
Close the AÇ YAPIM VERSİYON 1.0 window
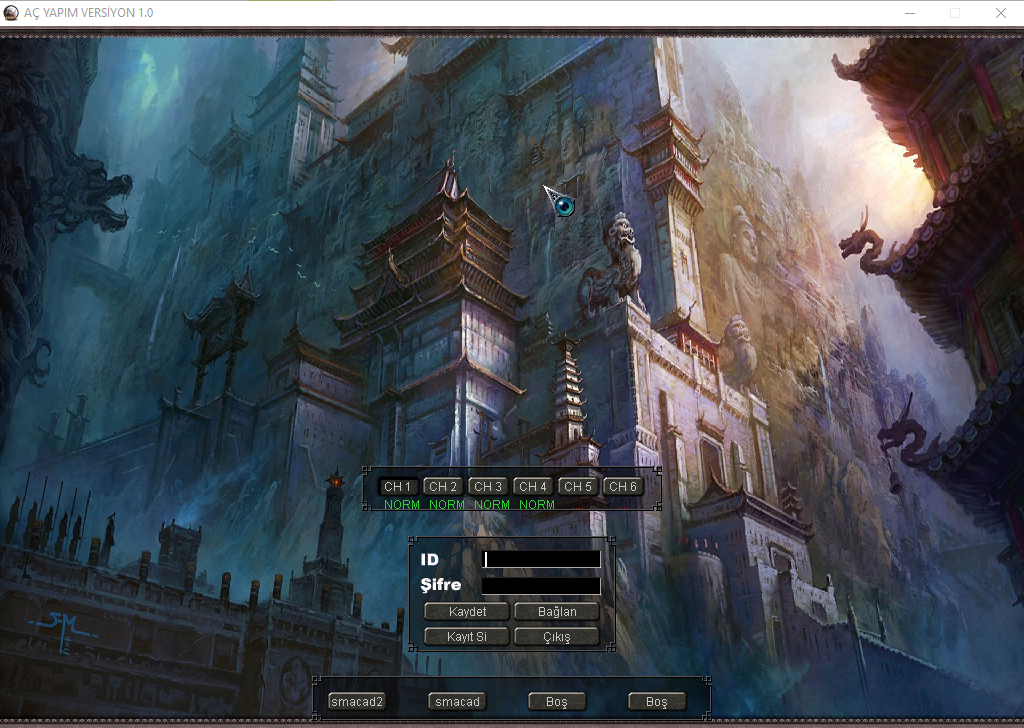pyautogui.click(x=1000, y=12)
